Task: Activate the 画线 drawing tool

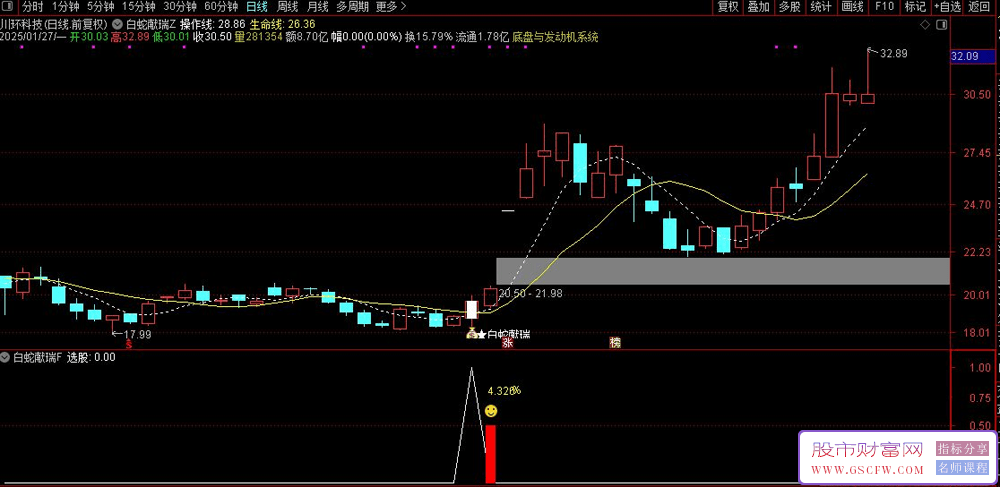Action: 852,7
